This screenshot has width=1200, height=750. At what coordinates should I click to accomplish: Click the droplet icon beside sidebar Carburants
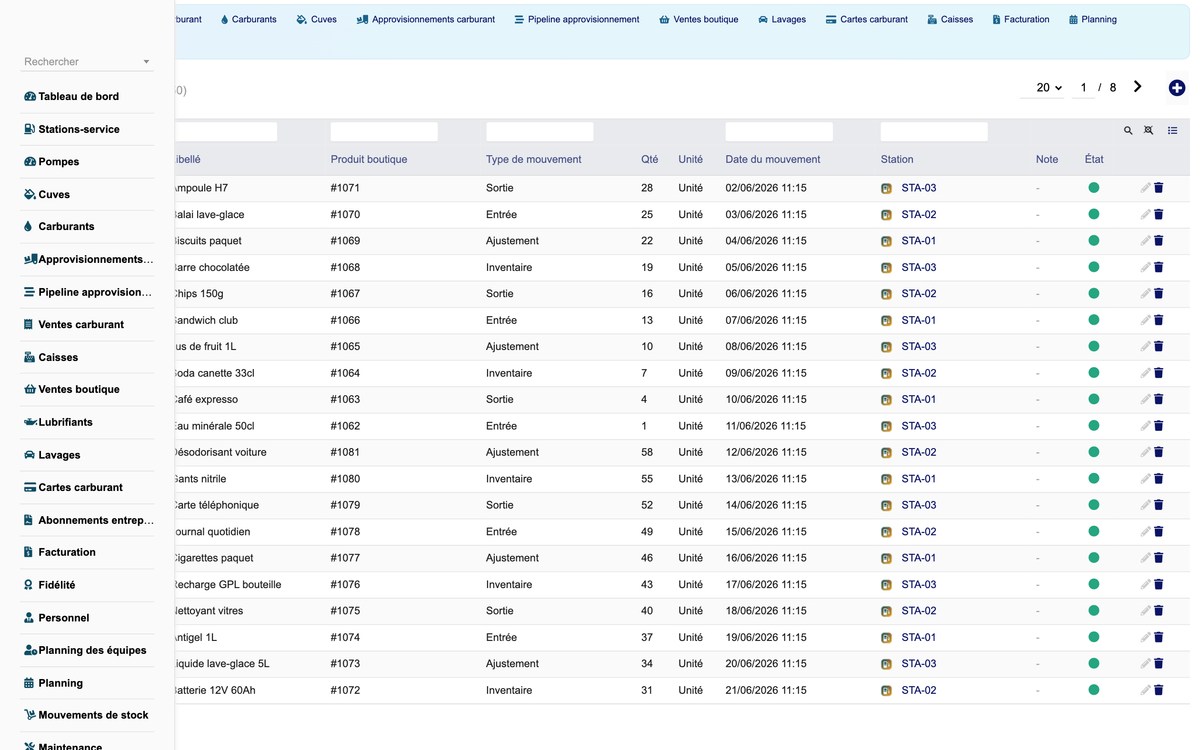click(28, 226)
